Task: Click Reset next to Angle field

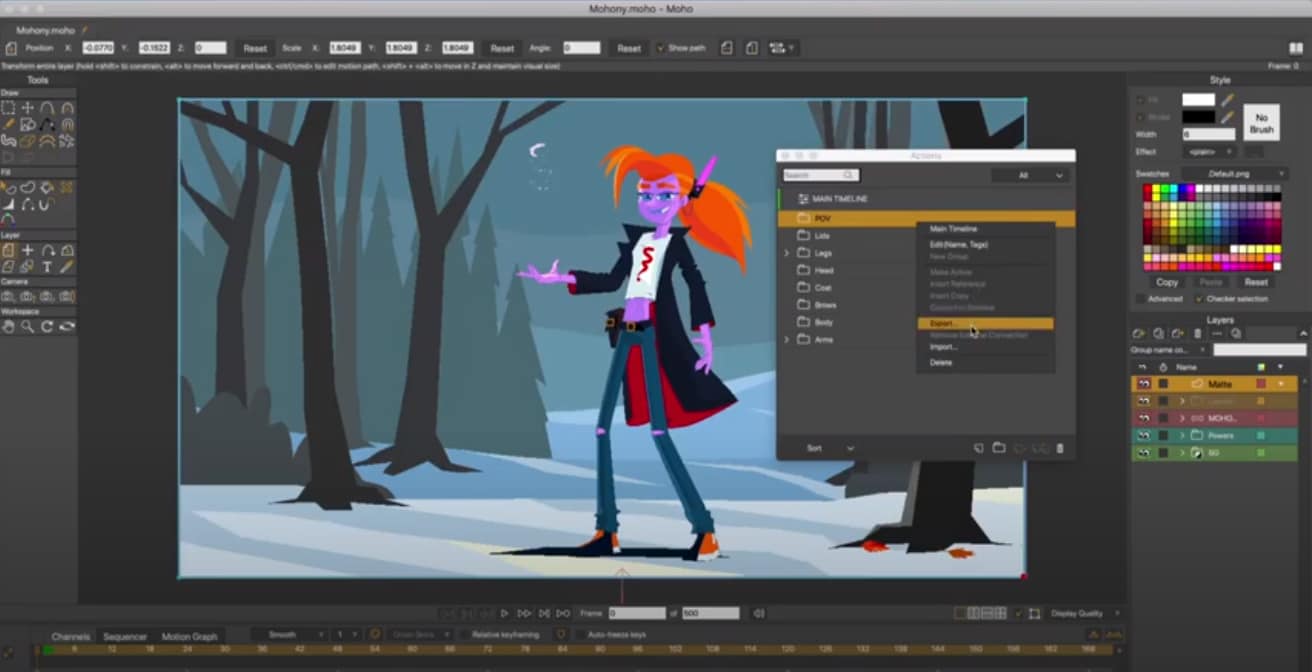Action: 628,48
